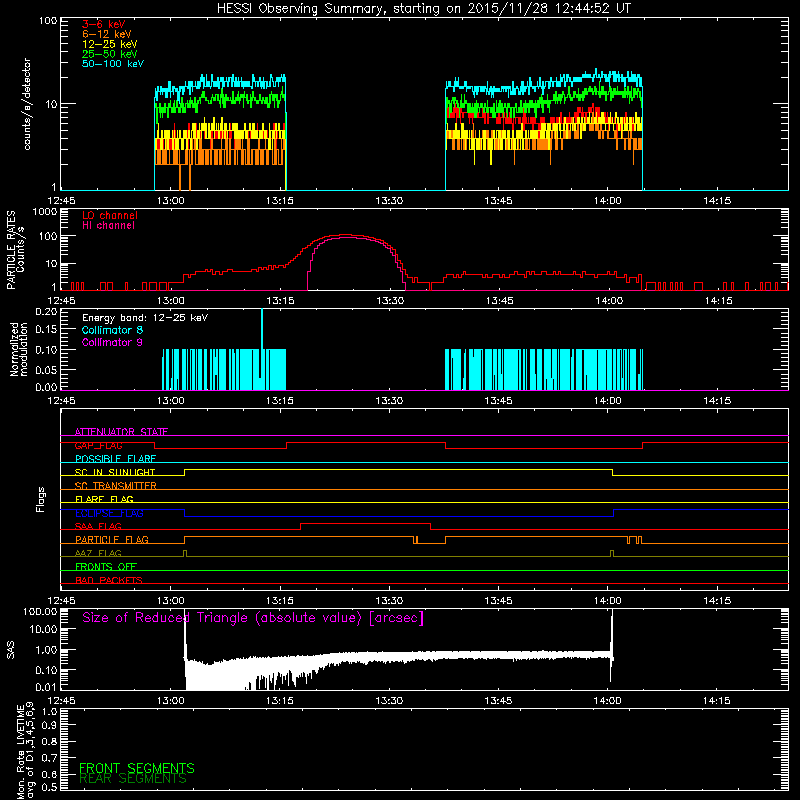Image resolution: width=800 pixels, height=800 pixels.
Task: Click the SC_IN_SUNLIGHT flag label
Action: click(115, 472)
